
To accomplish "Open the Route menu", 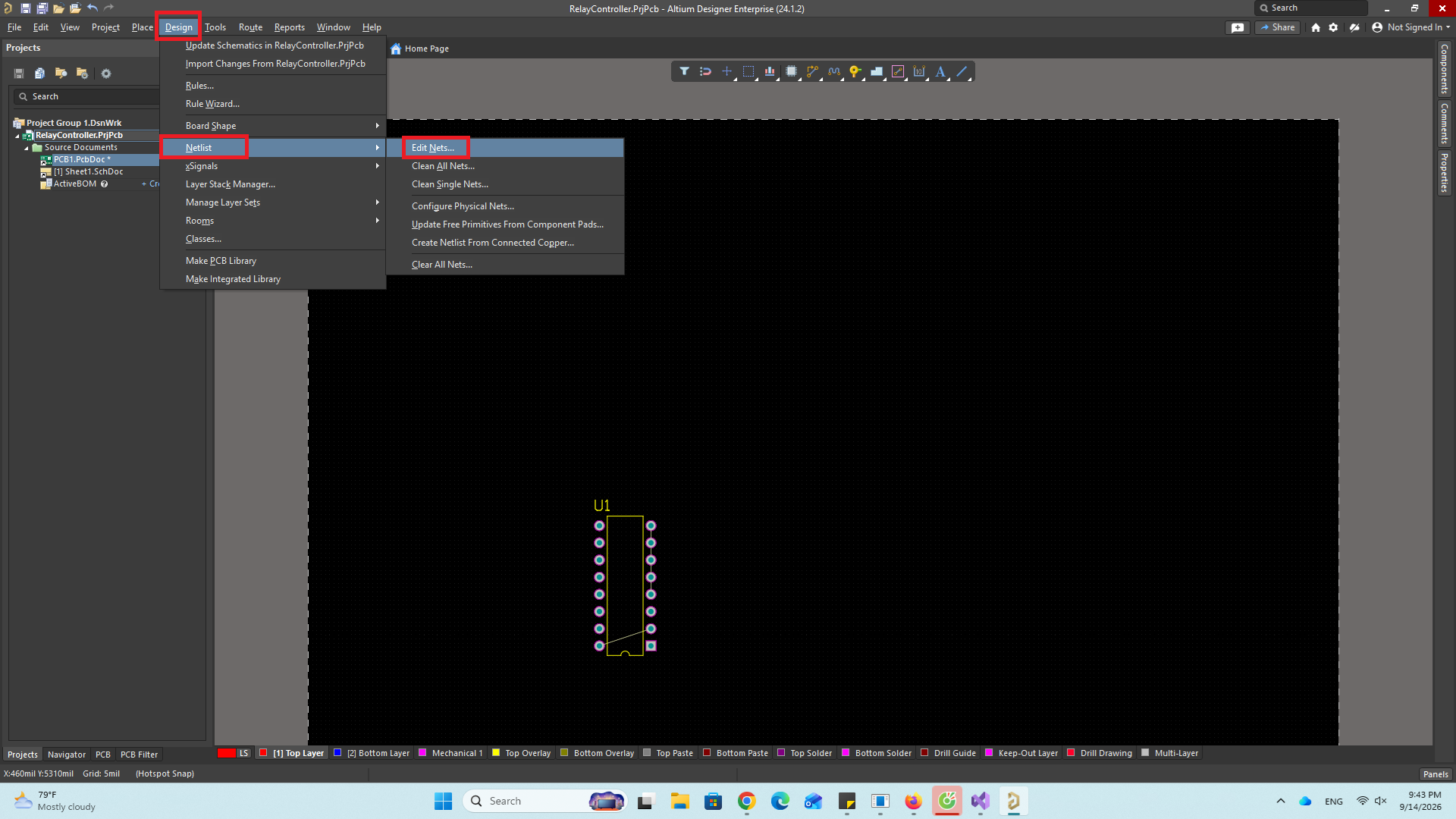I will tap(250, 27).
